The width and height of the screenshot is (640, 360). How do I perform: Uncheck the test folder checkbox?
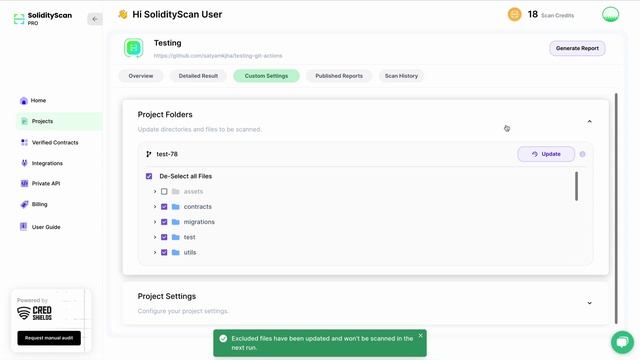coord(164,237)
